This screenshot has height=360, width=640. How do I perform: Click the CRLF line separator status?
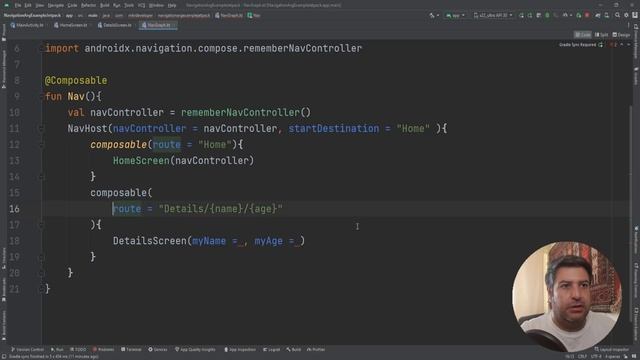point(582,357)
